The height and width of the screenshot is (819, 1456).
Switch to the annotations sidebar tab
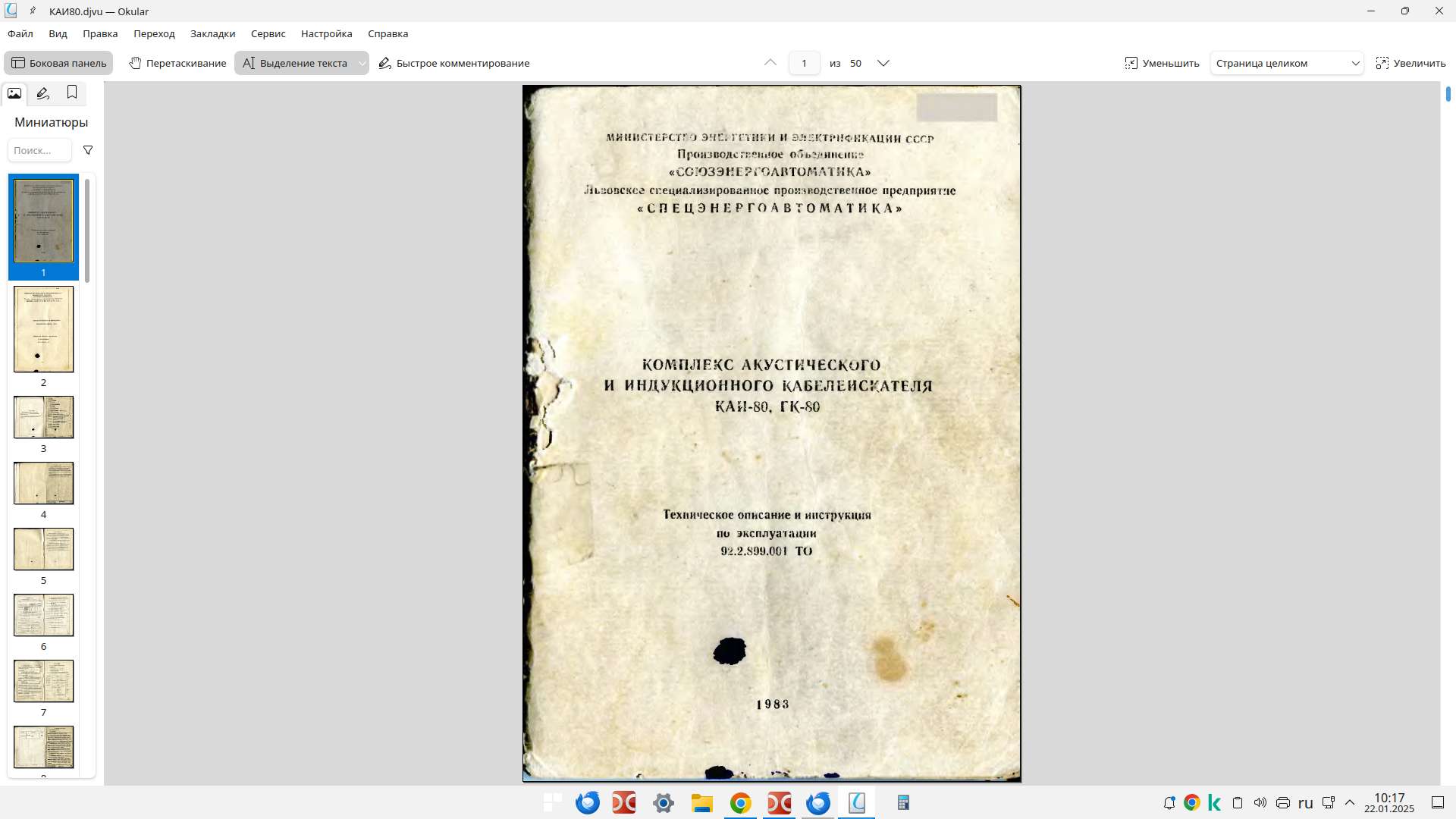(43, 93)
